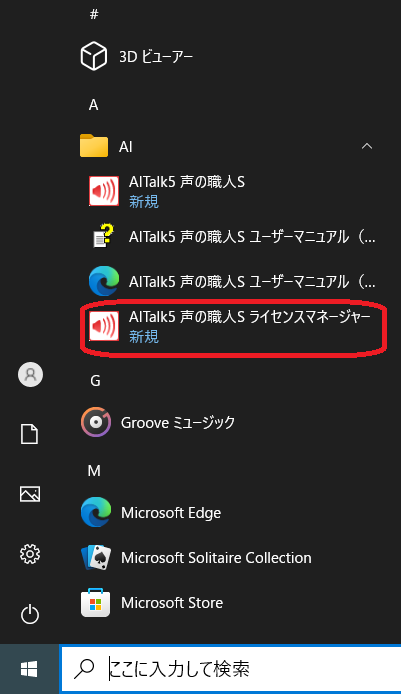Image resolution: width=401 pixels, height=694 pixels.
Task: Click 新規 under ライセンスマネージャー
Action: pos(144,337)
